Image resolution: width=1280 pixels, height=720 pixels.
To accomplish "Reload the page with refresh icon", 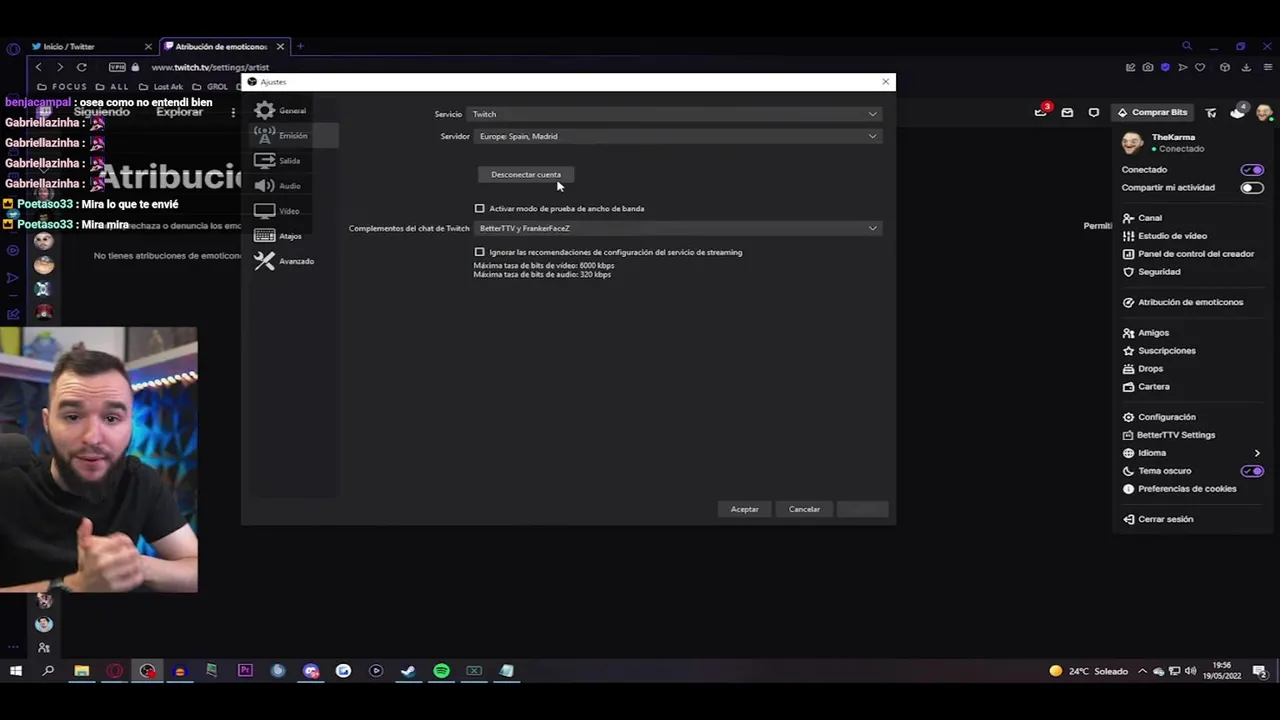I will coord(82,67).
